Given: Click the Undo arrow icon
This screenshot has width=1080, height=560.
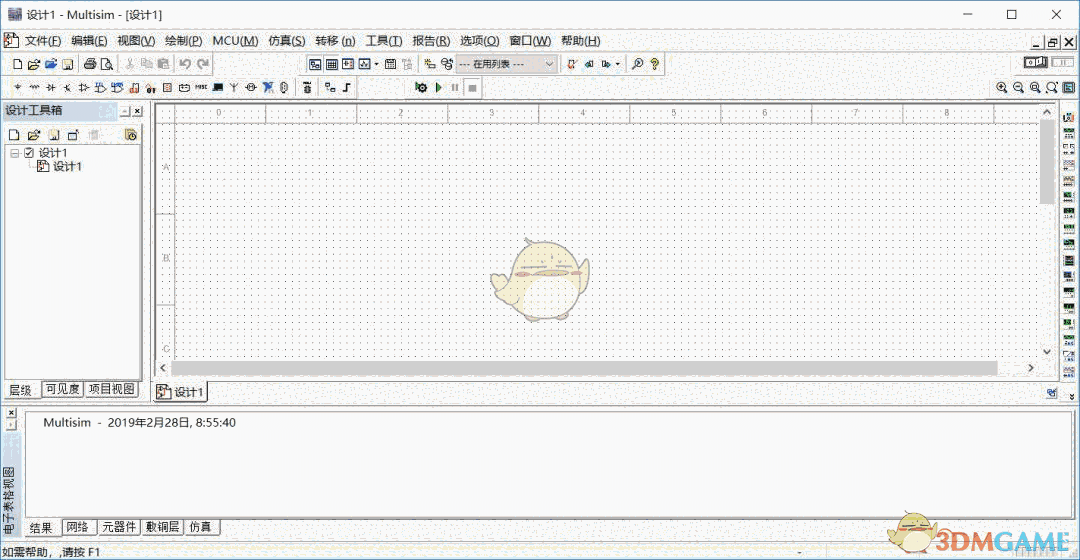Looking at the screenshot, I should (185, 64).
